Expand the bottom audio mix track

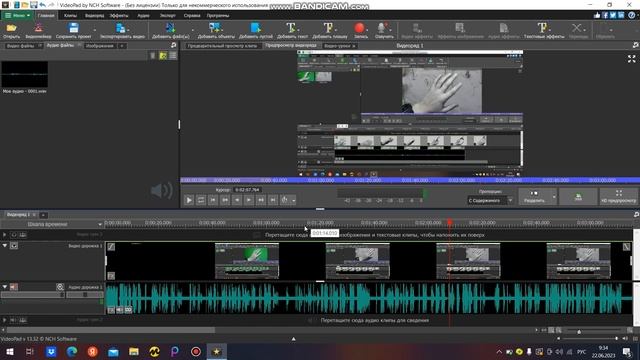coord(4,320)
